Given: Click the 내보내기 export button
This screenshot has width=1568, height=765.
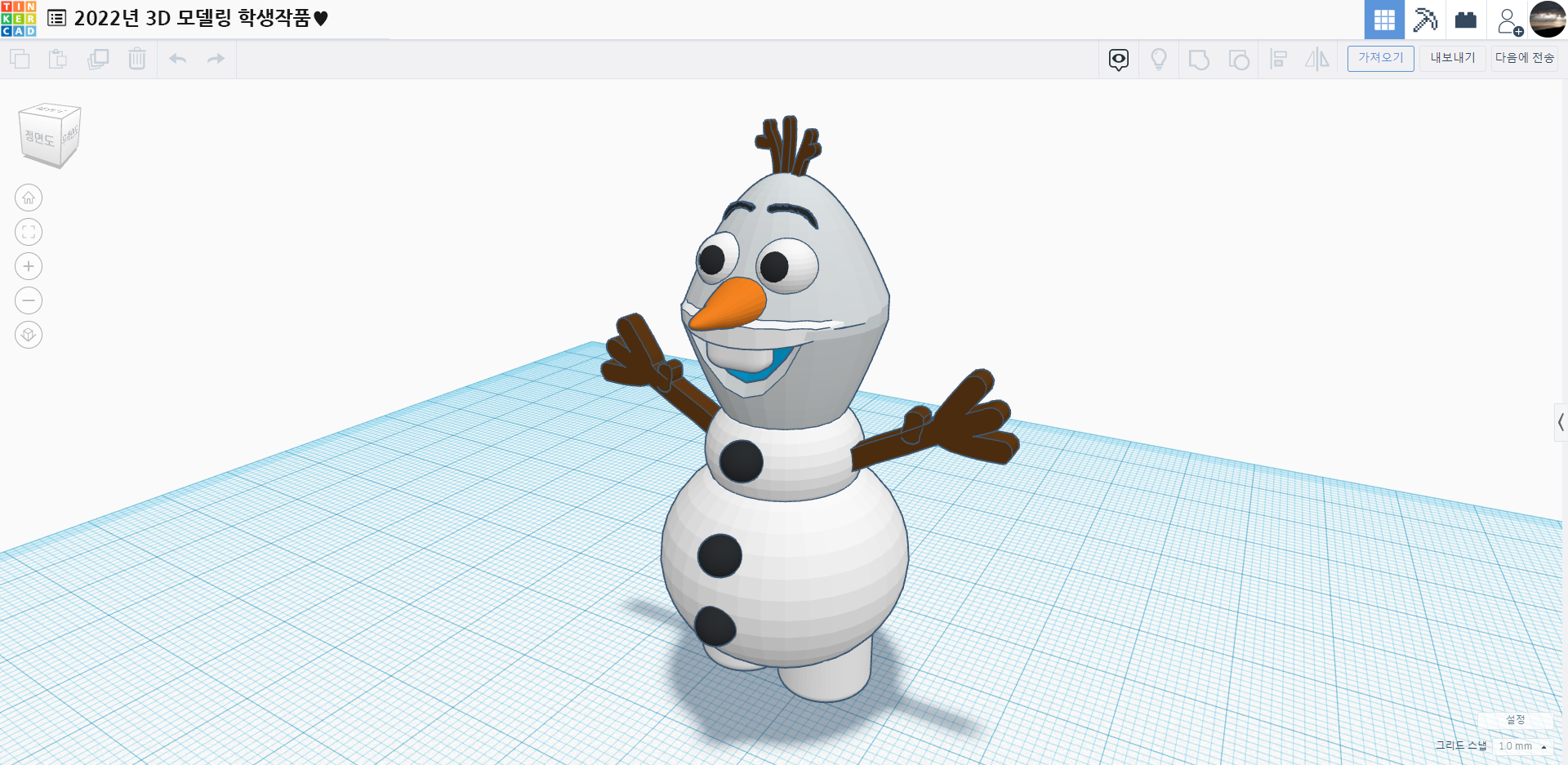Looking at the screenshot, I should click(x=1453, y=58).
